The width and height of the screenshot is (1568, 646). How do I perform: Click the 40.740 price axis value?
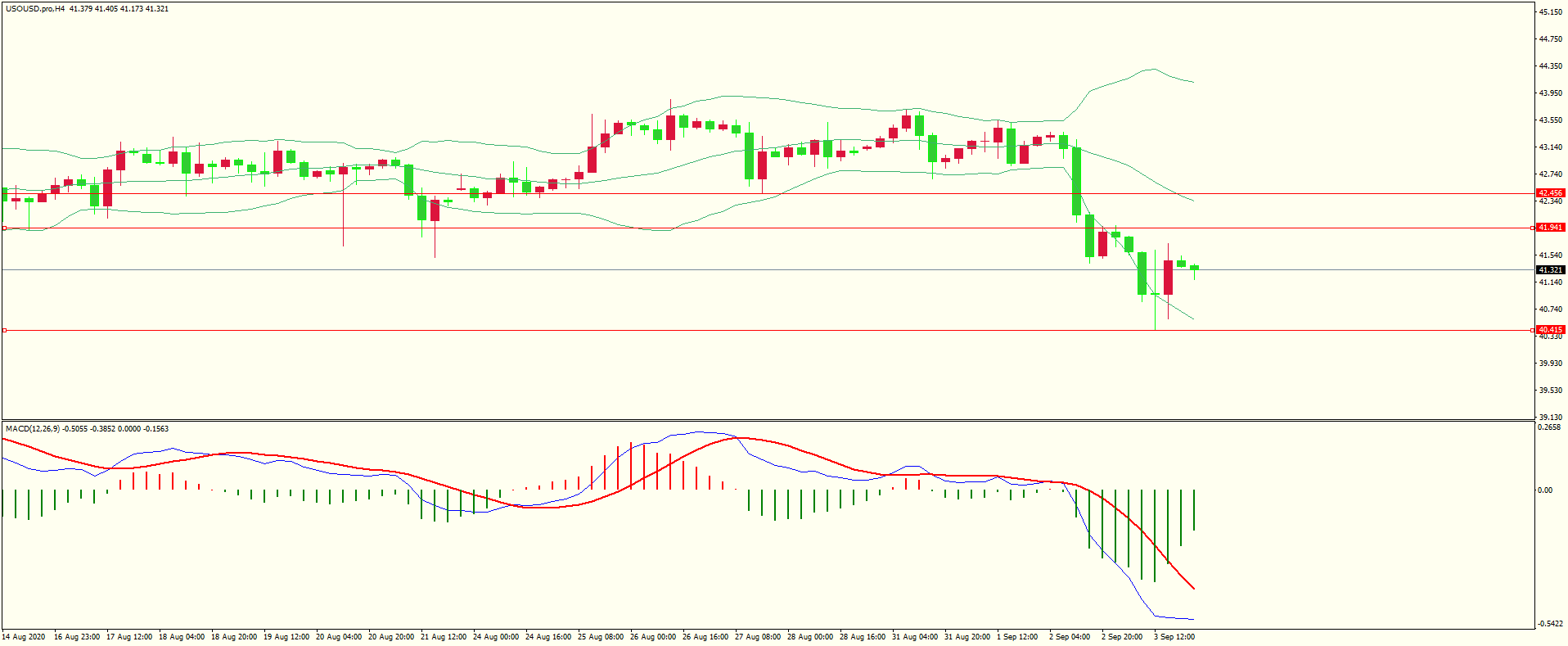[x=1551, y=309]
